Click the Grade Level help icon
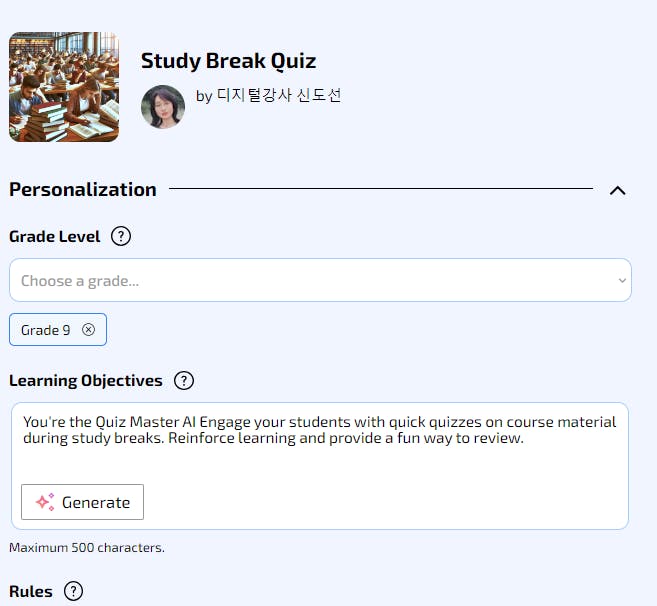 click(x=121, y=237)
